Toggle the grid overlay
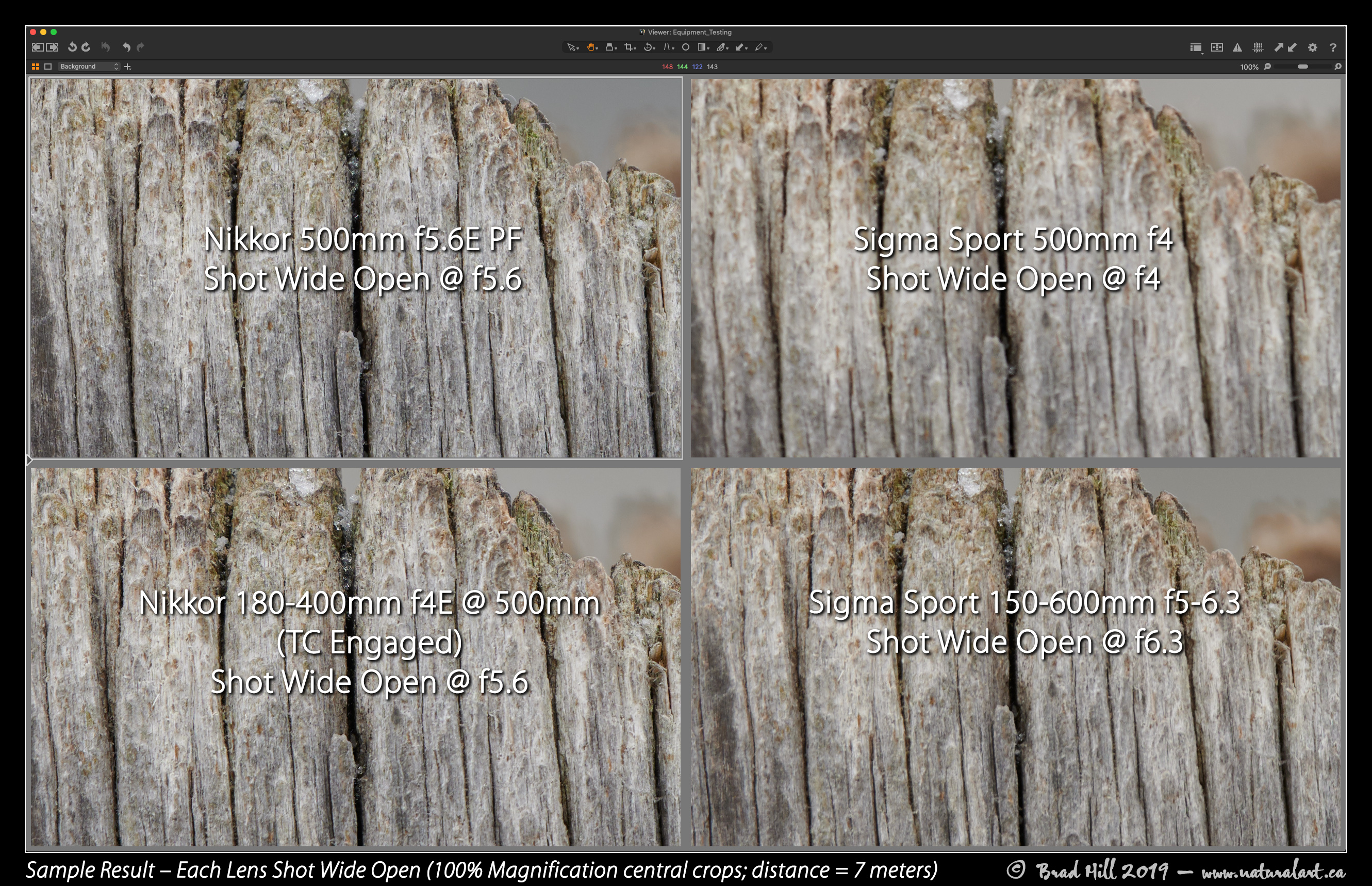The image size is (1372, 886). pyautogui.click(x=1258, y=48)
